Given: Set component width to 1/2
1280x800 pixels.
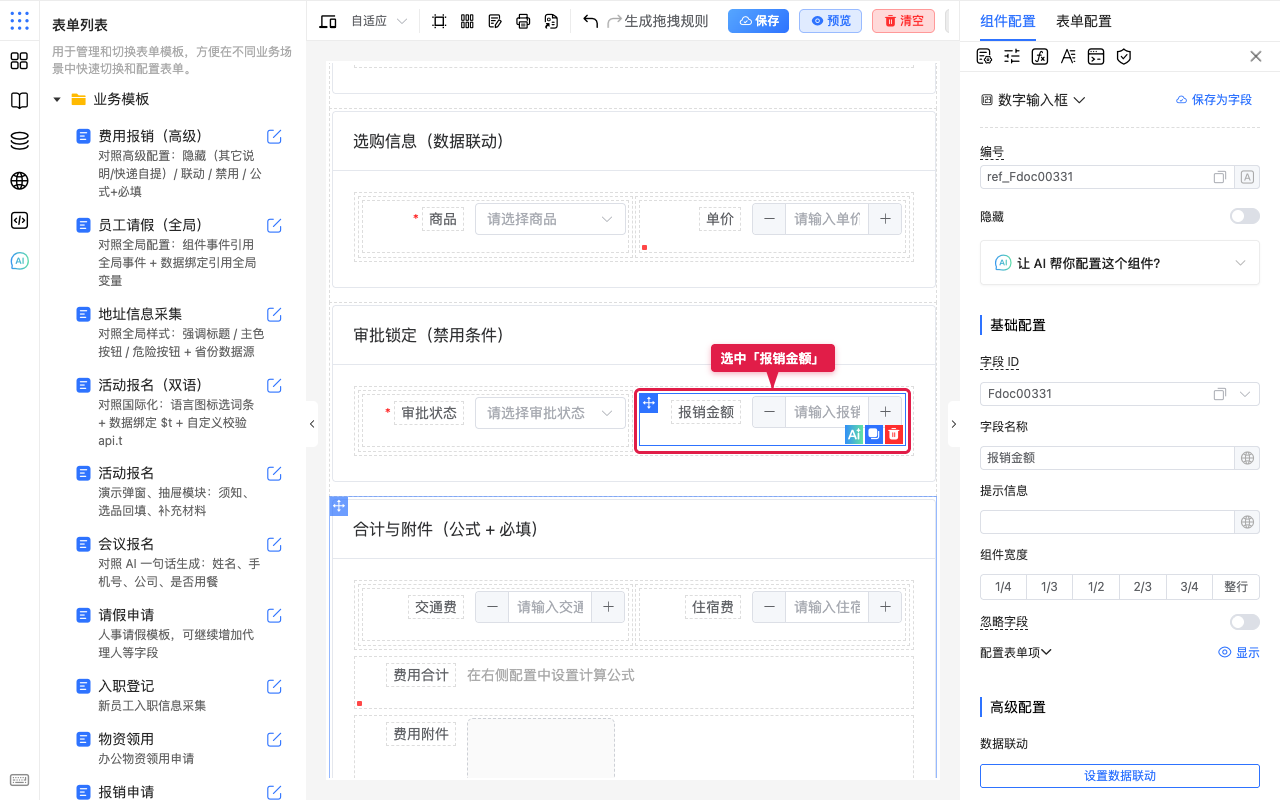Looking at the screenshot, I should 1096,587.
